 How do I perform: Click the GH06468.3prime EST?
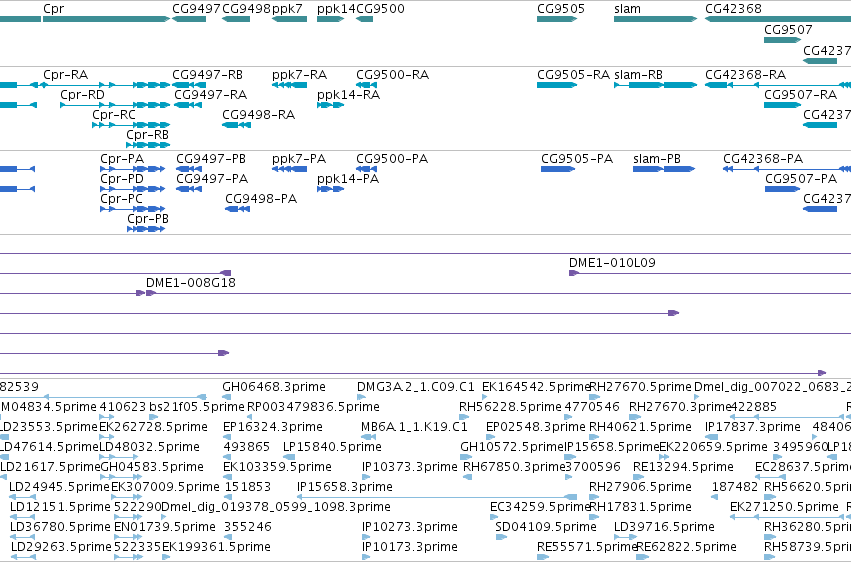(x=226, y=398)
